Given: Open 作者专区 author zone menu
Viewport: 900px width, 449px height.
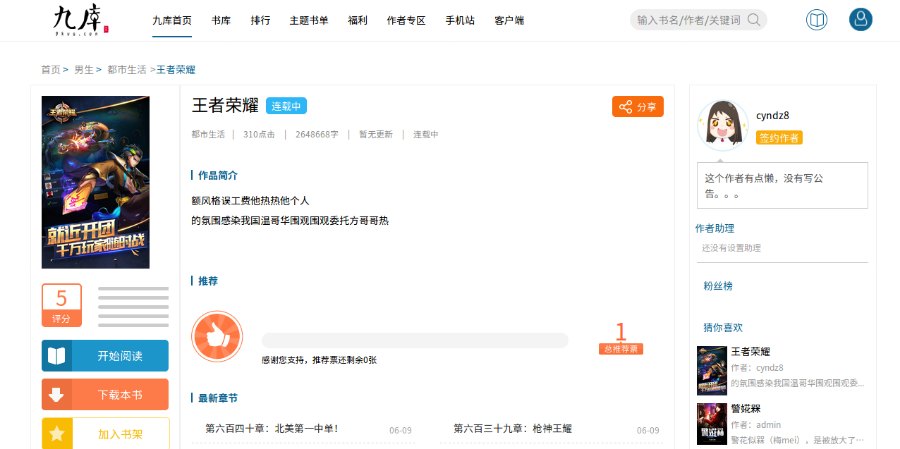Looking at the screenshot, I should pyautogui.click(x=405, y=20).
